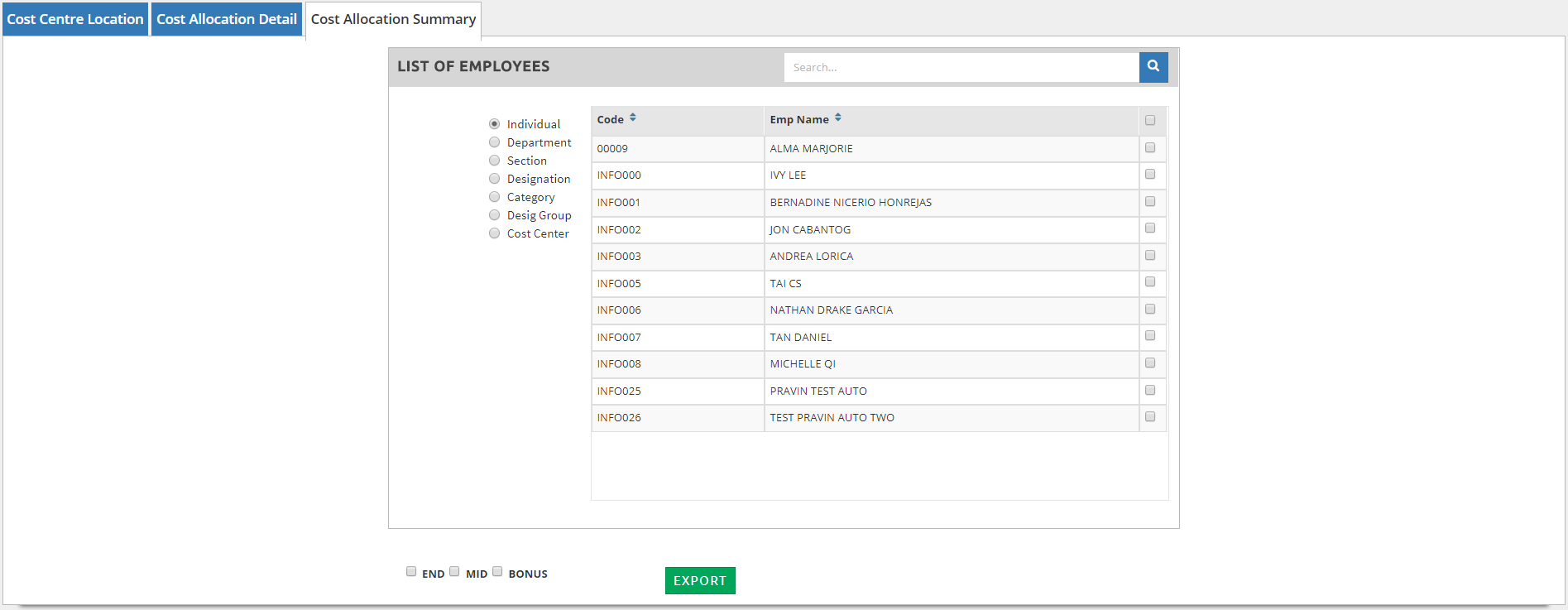The image size is (1568, 610).
Task: Switch to Cost Allocation Detail tab
Action: (x=227, y=19)
